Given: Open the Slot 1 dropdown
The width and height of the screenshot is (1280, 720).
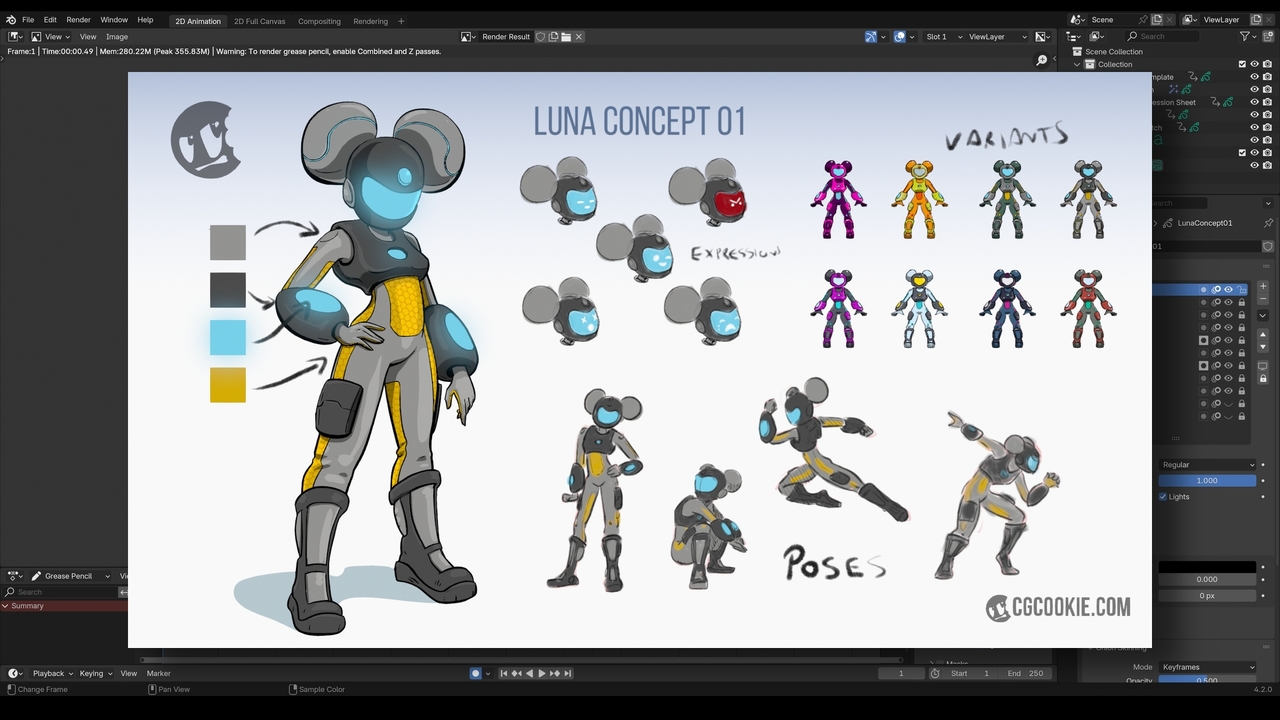Looking at the screenshot, I should 942,37.
